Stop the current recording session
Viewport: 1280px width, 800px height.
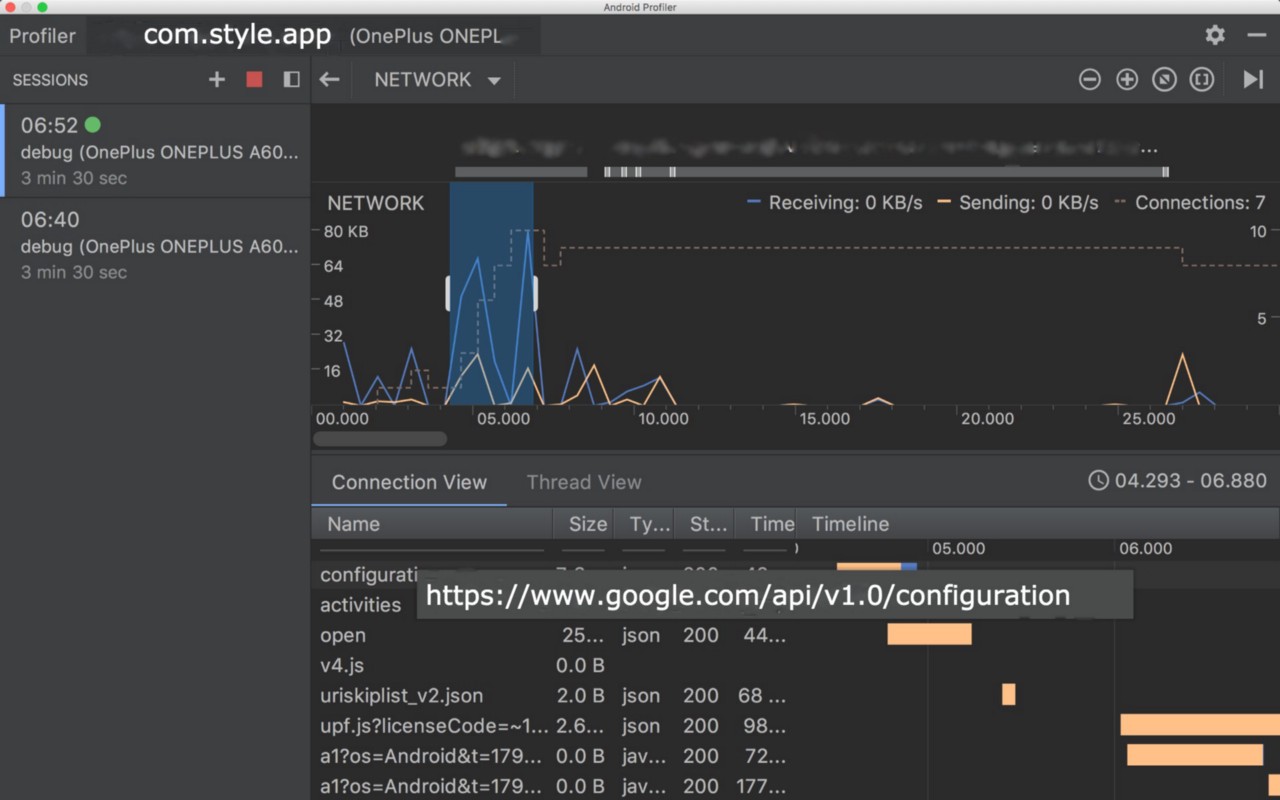click(253, 79)
